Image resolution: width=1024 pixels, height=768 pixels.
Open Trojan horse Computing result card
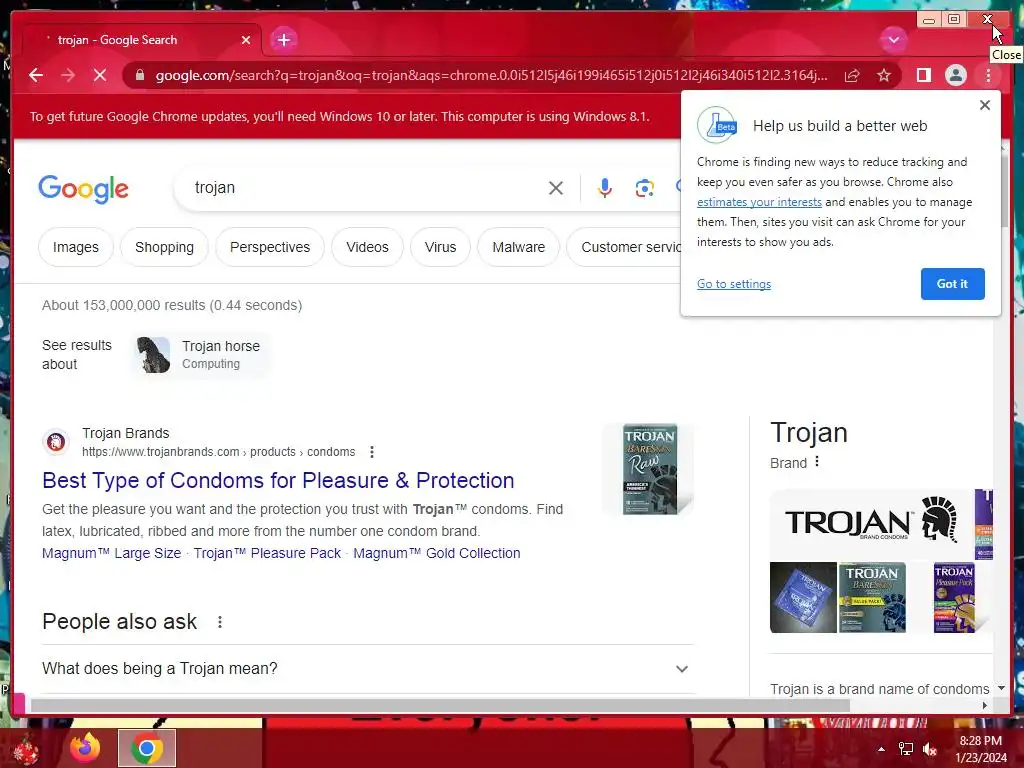tap(201, 355)
